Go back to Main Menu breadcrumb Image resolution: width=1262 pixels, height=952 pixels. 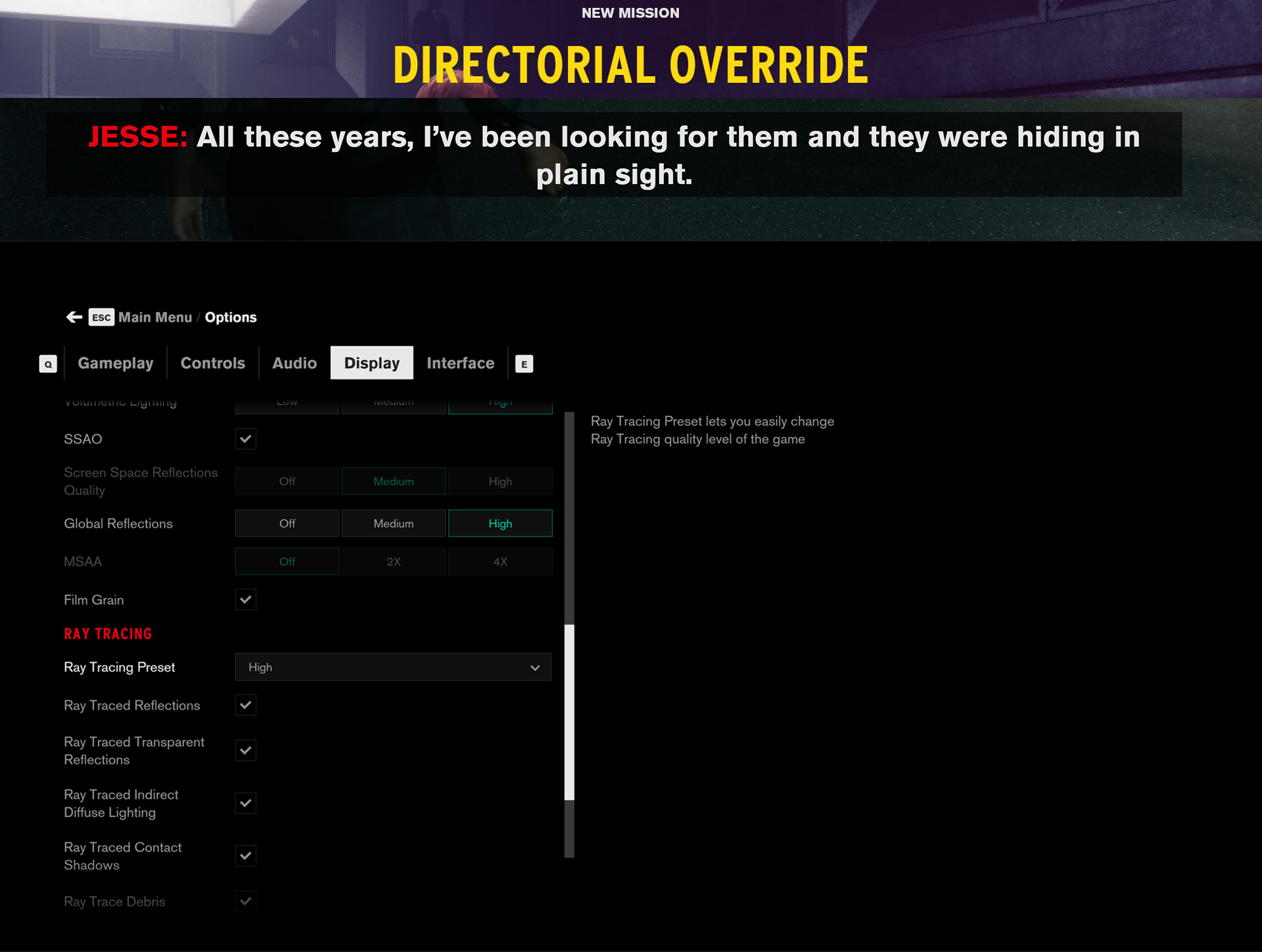(x=155, y=318)
